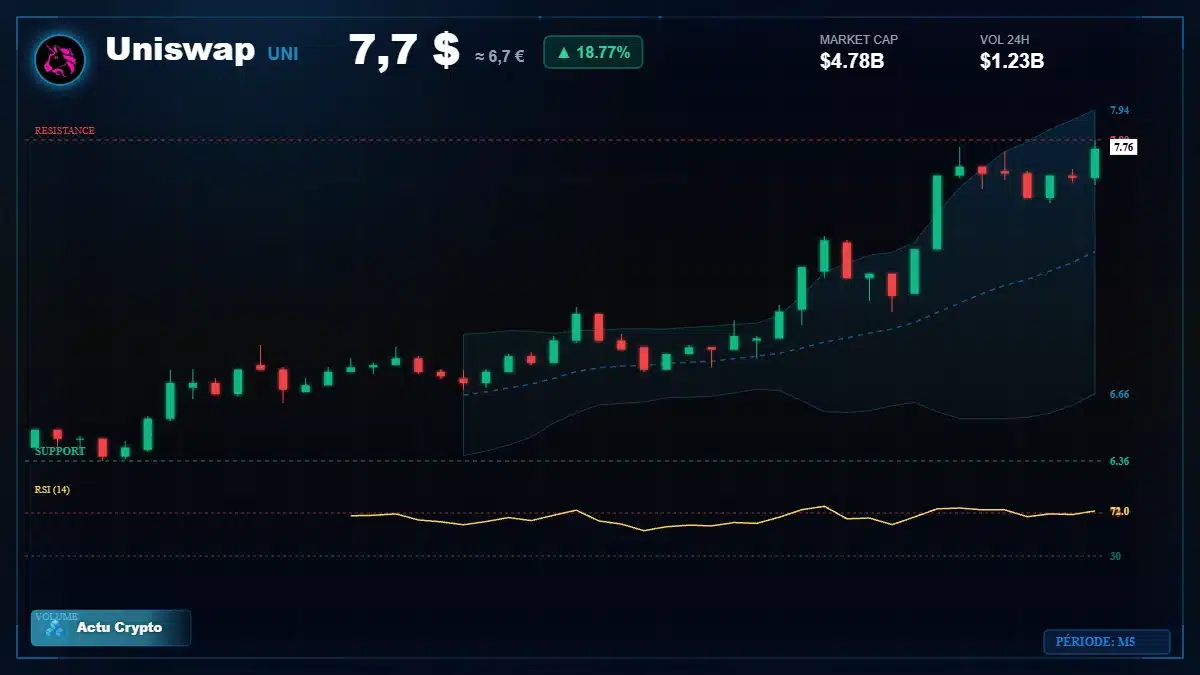
Task: Click the $1.23B volume value
Action: tap(1012, 61)
